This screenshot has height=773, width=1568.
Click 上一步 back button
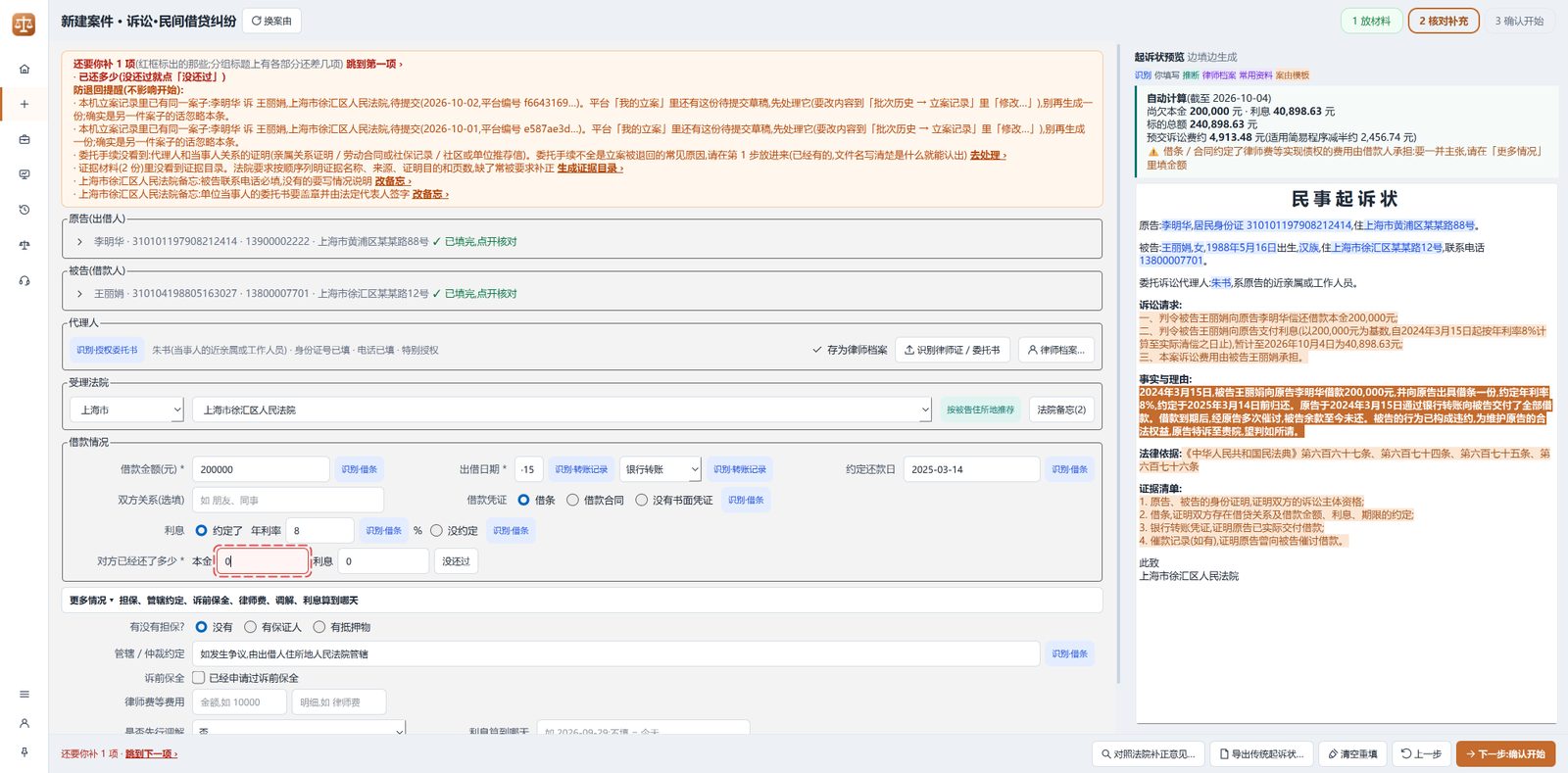(1421, 753)
